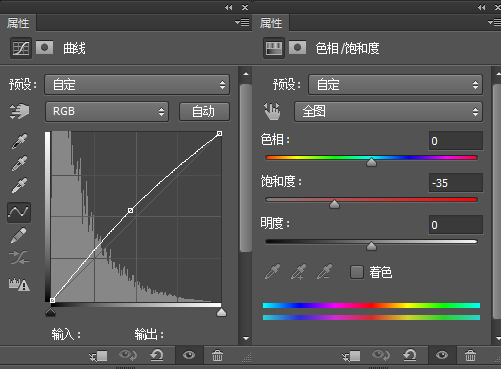Select the subtract-from-sample eyedropper
501x369 pixels.
(x=324, y=272)
